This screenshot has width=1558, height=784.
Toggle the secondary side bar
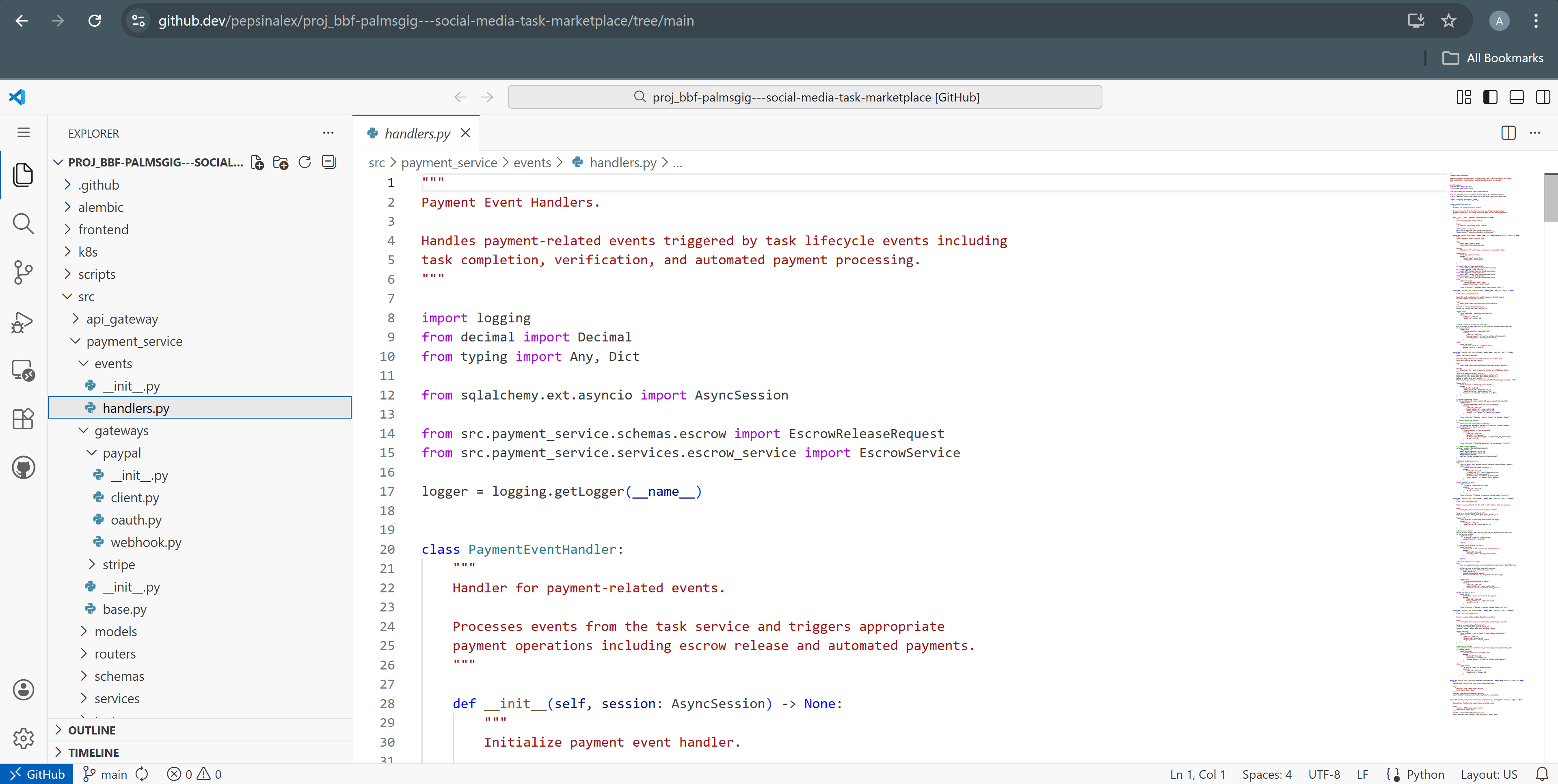(1542, 97)
